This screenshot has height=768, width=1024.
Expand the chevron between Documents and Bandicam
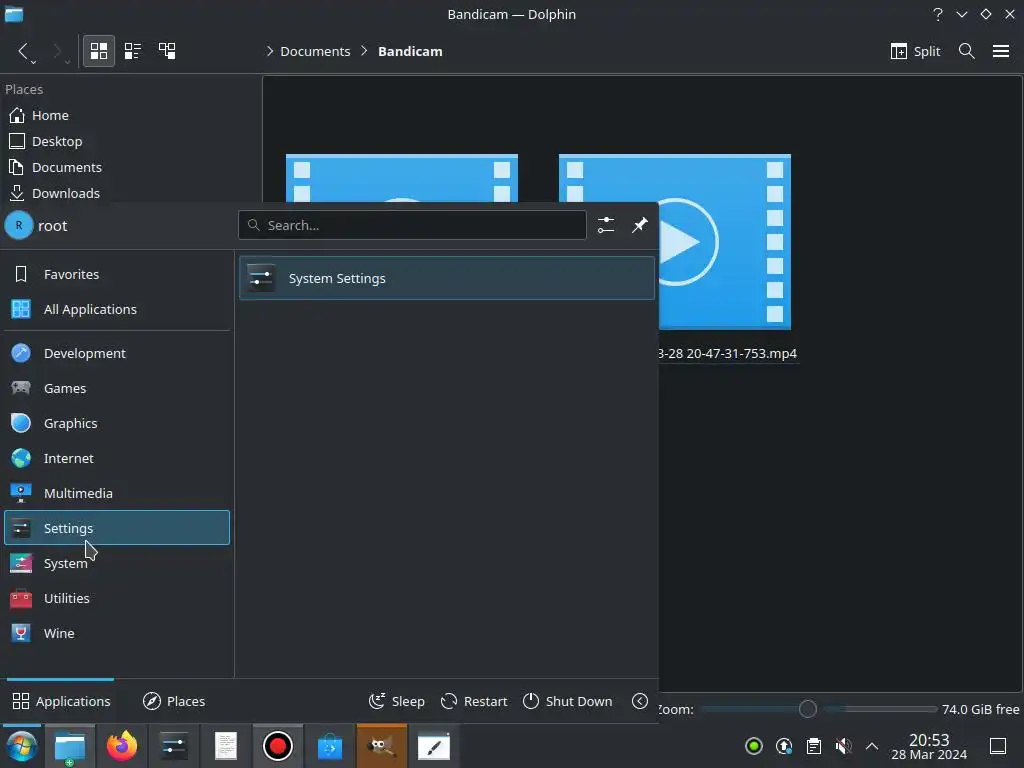click(364, 51)
